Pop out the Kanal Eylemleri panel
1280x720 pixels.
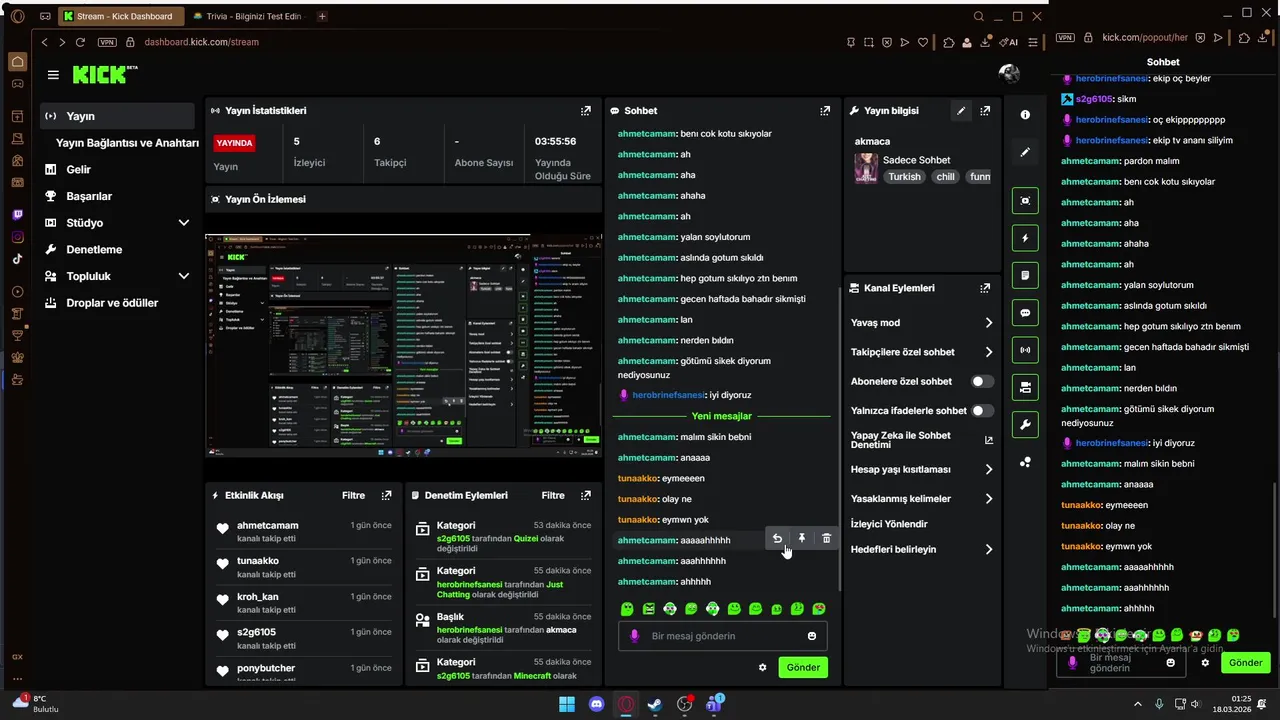[x=985, y=288]
